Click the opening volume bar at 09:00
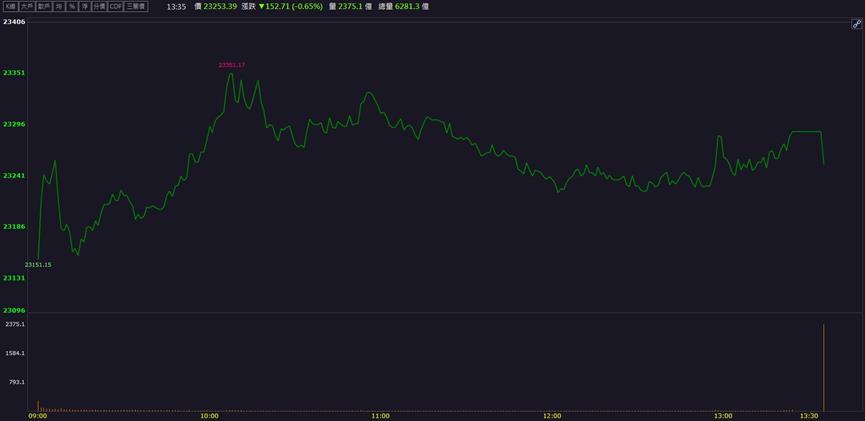The image size is (865, 421). [x=38, y=406]
